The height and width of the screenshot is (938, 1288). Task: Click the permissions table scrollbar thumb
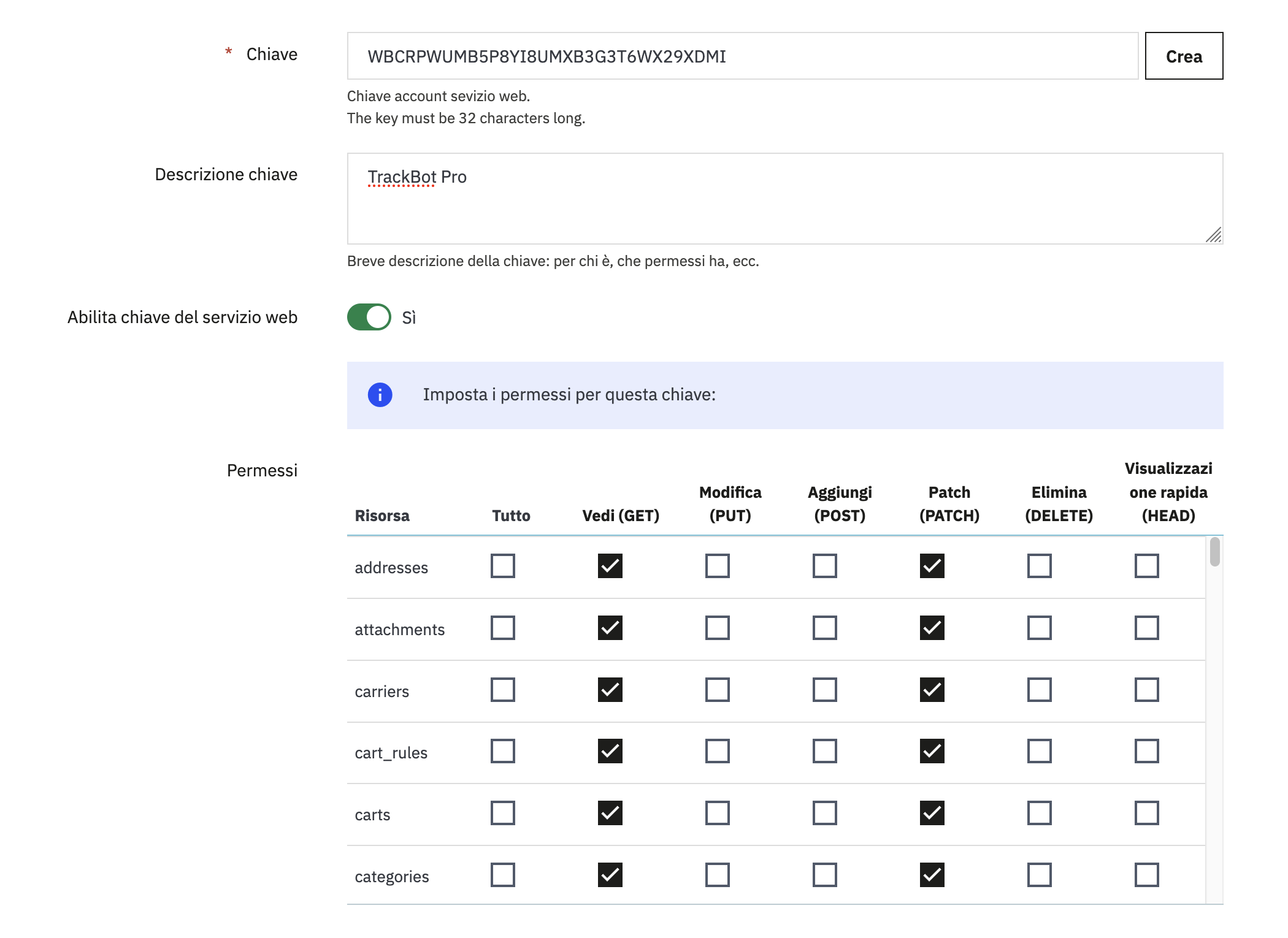coord(1214,552)
